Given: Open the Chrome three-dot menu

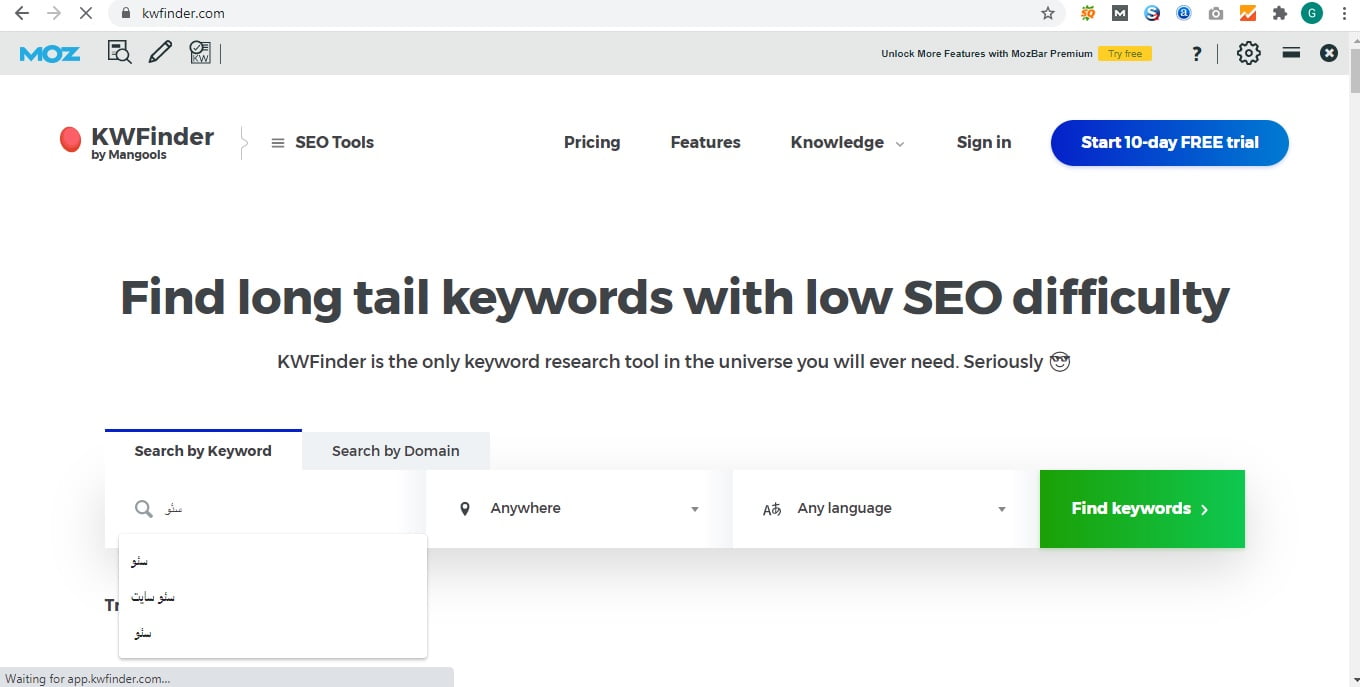Looking at the screenshot, I should [x=1343, y=14].
